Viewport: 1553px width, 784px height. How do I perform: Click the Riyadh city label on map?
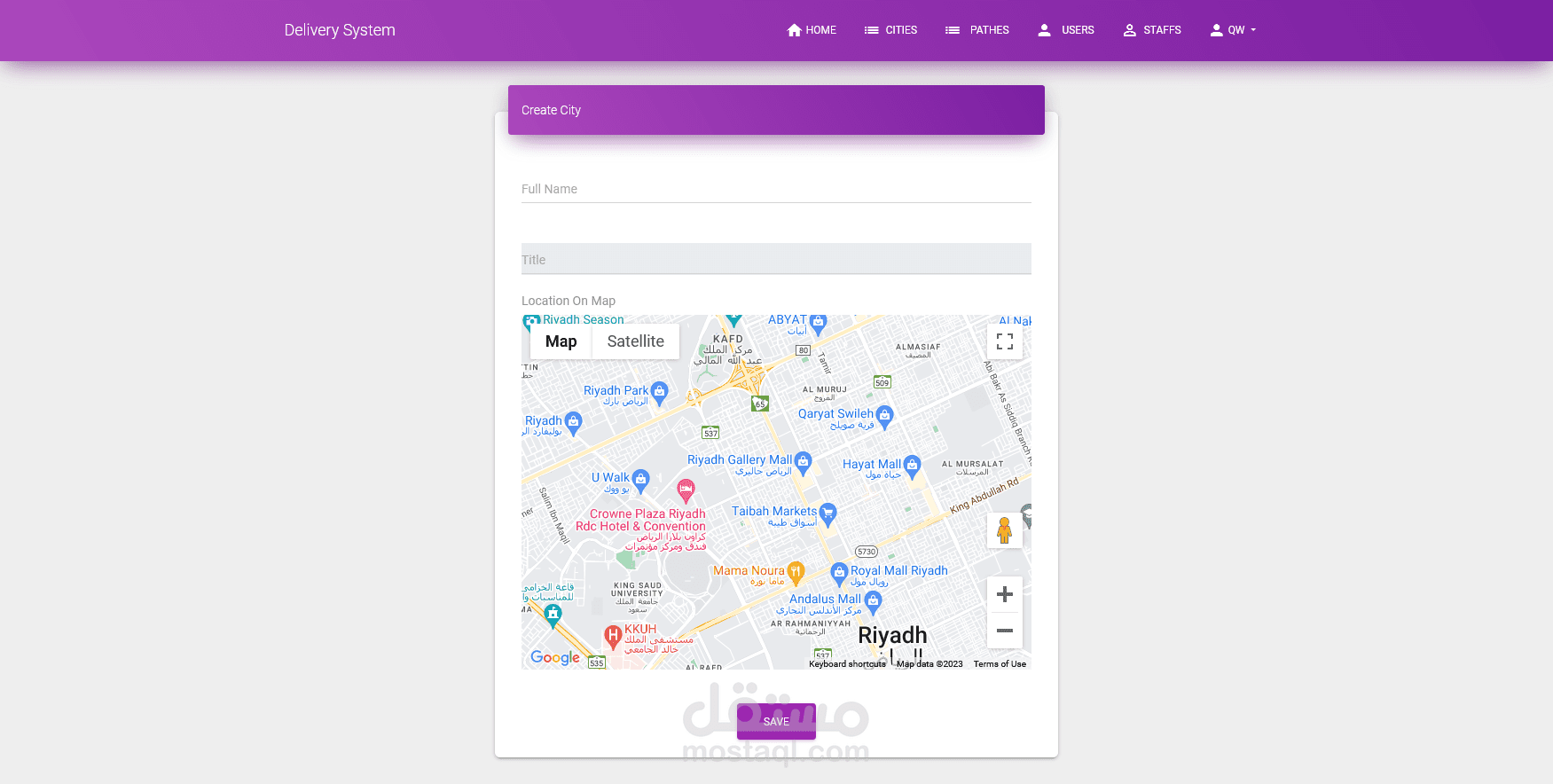[x=892, y=635]
